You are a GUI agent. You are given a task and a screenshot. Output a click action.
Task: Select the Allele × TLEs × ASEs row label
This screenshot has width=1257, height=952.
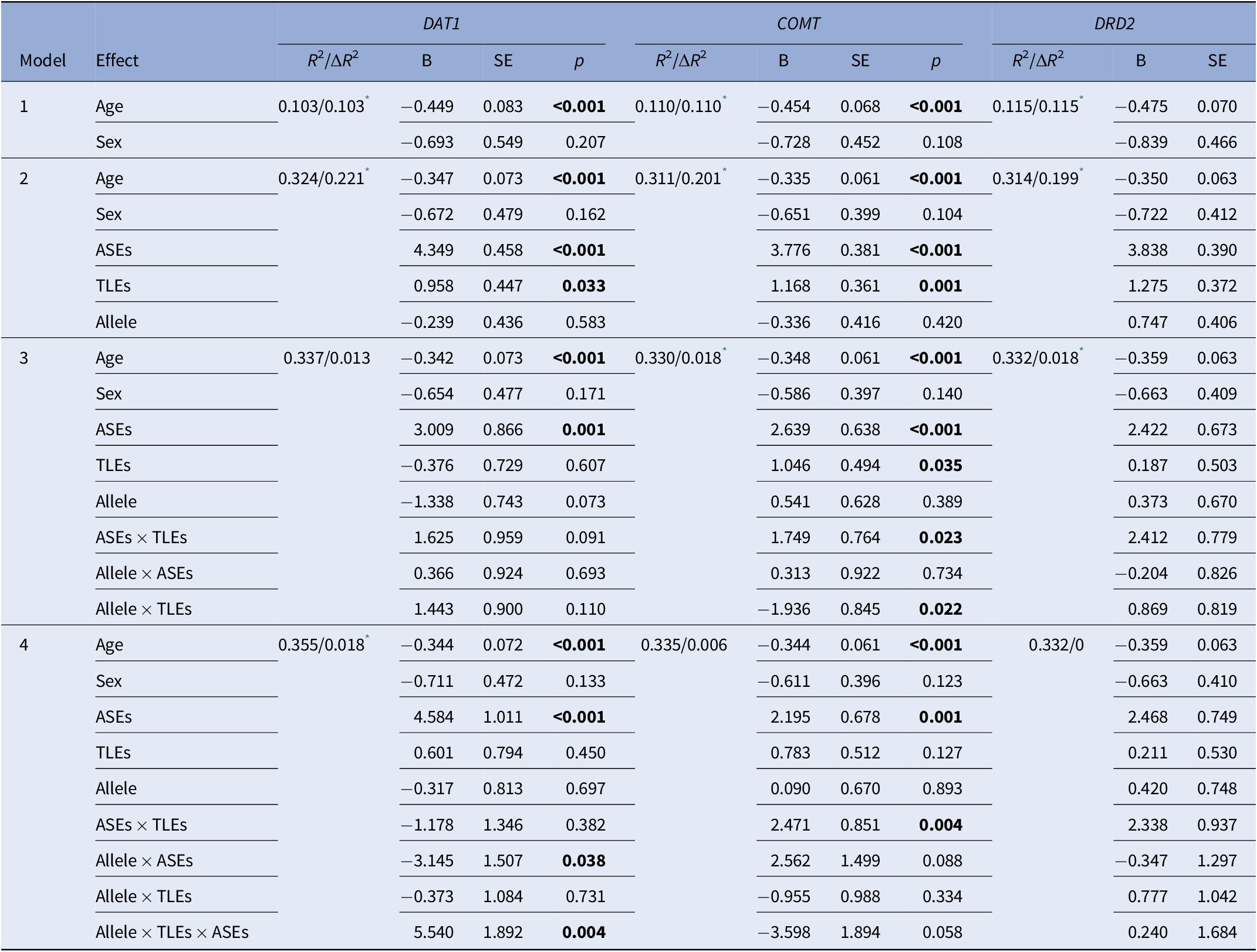point(172,932)
